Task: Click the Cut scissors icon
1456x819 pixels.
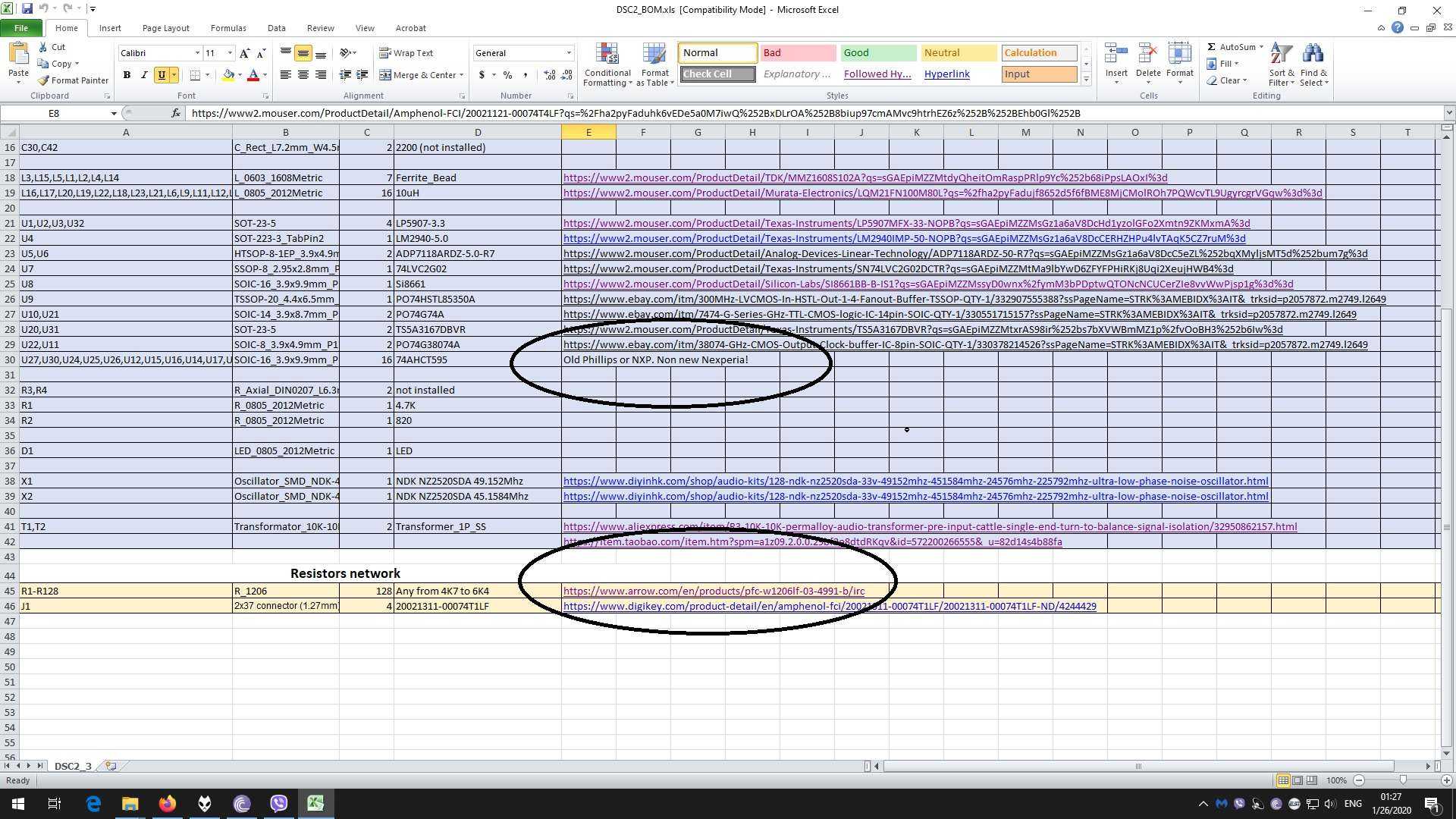Action: [43, 47]
